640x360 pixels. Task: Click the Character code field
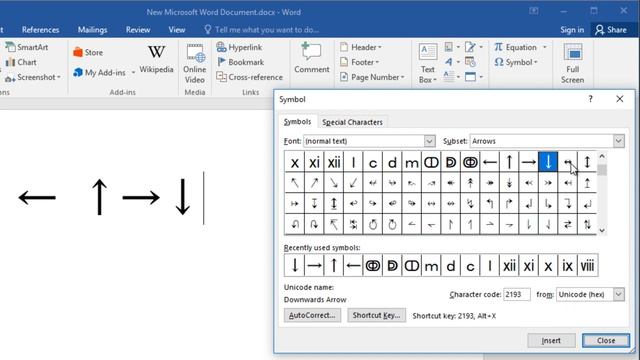click(517, 294)
